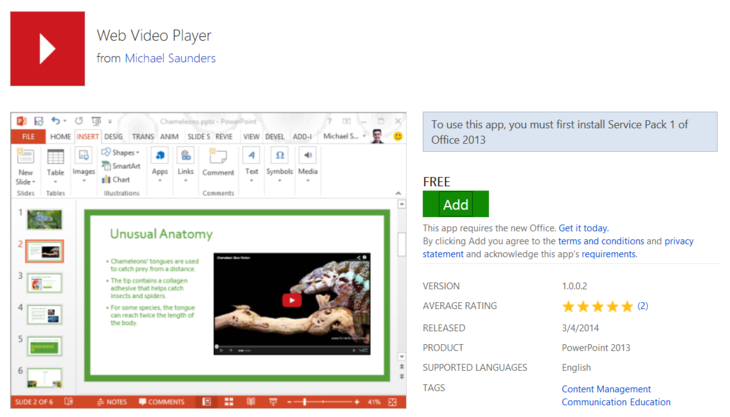Screen dimensions: 730x417
Task: Zoom out with the minus button
Action: 289,402
